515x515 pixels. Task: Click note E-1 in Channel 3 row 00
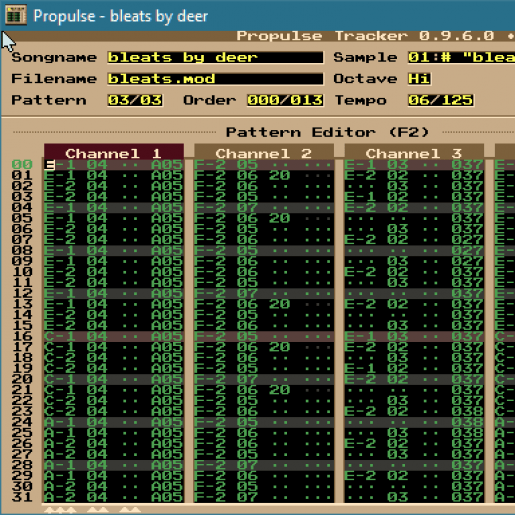[360, 165]
